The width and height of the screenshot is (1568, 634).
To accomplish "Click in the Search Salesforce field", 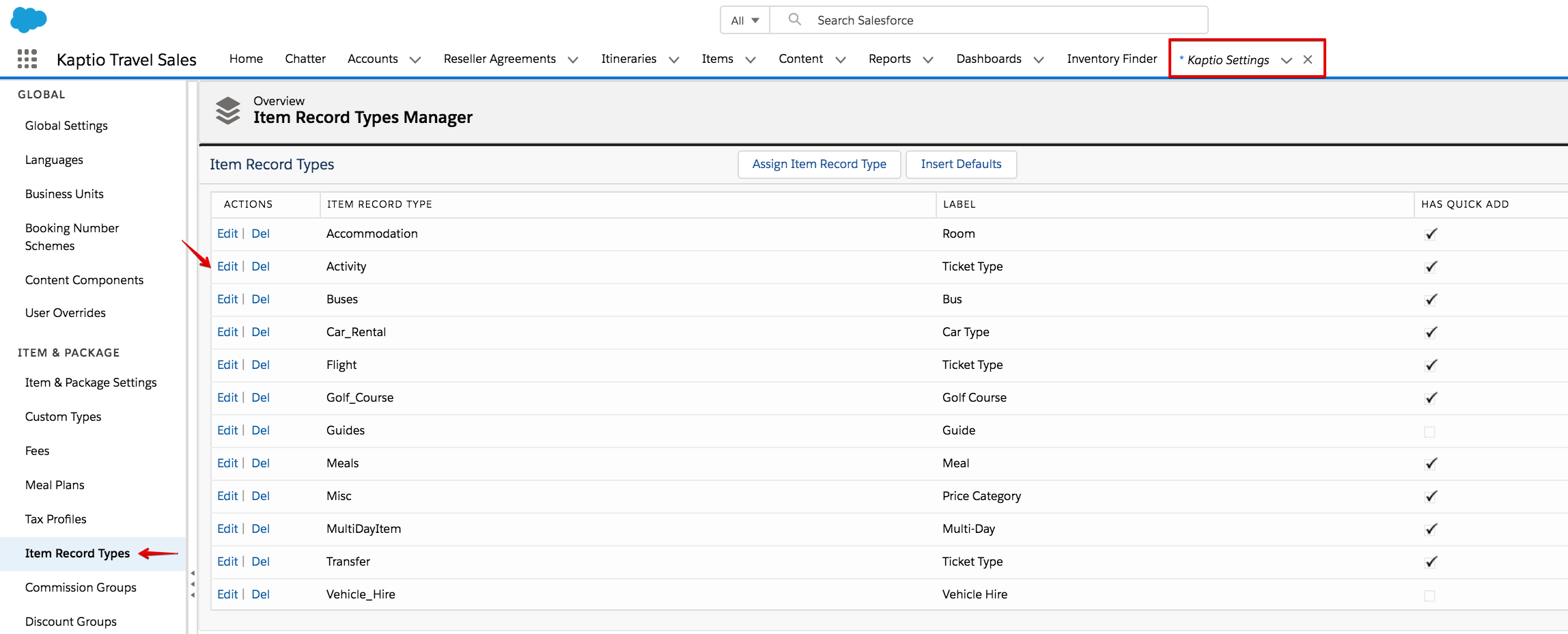I will (x=988, y=20).
